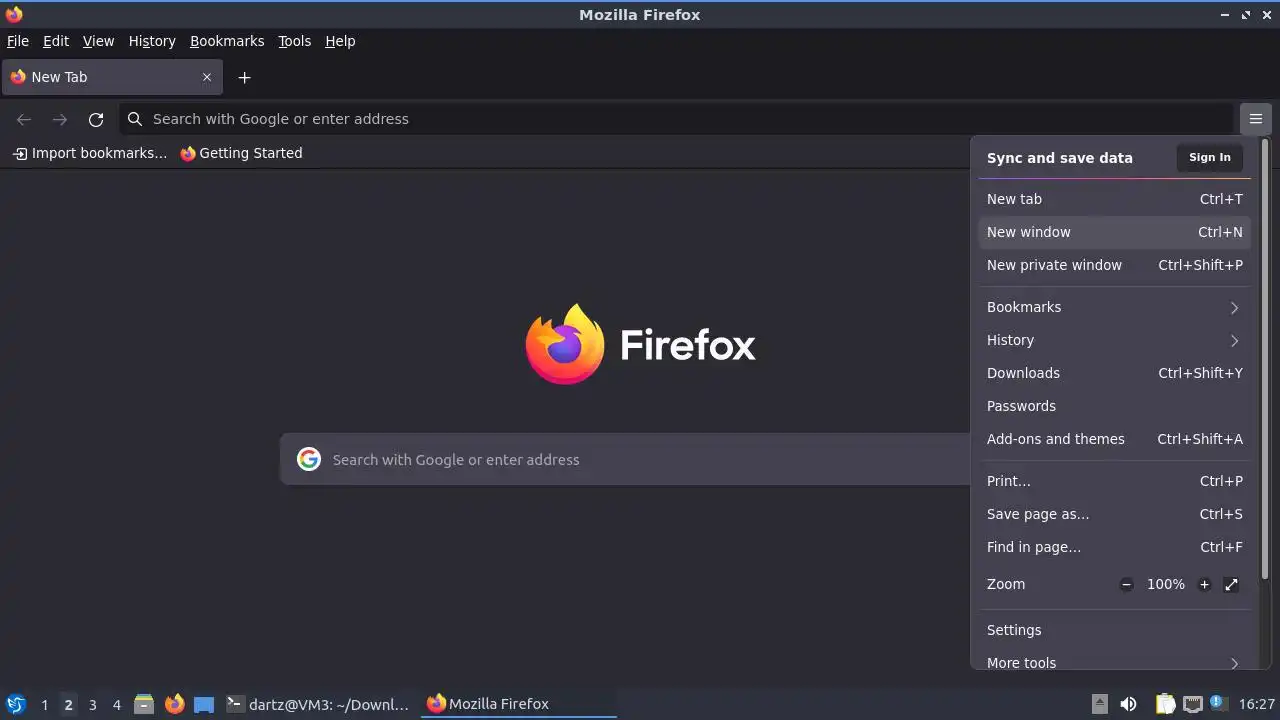Open the Edit menu
1280x720 pixels.
pos(56,41)
